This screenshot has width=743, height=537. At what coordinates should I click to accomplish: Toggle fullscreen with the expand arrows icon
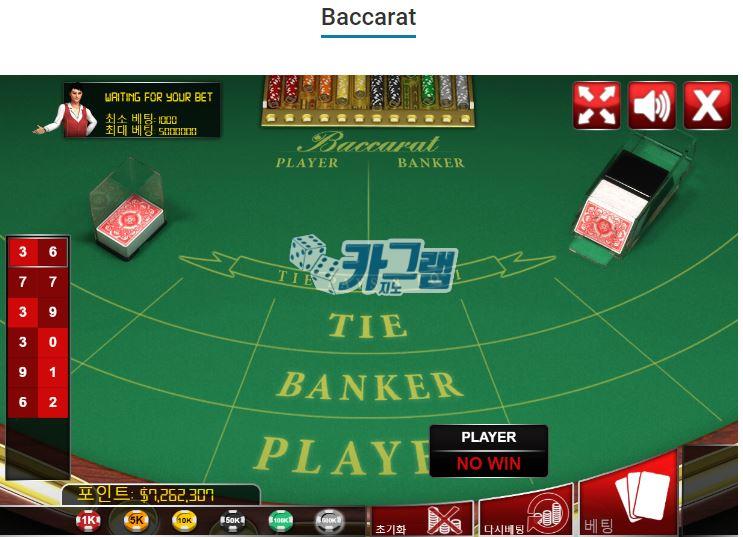(597, 106)
